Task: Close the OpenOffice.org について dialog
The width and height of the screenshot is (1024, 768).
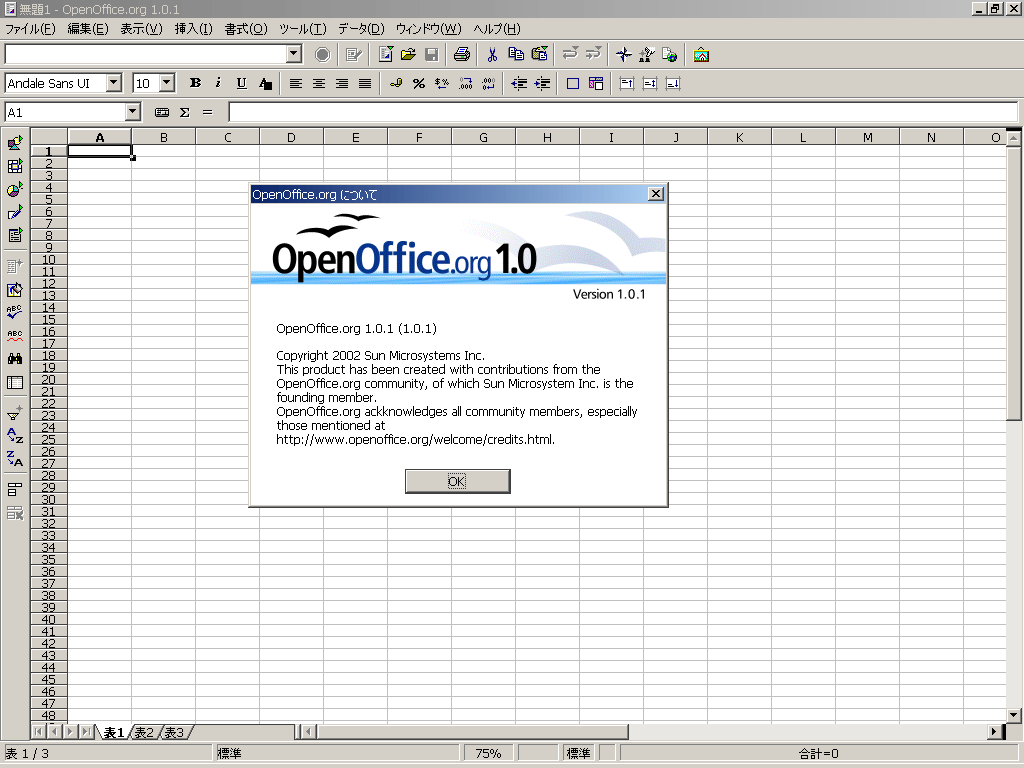Action: (x=656, y=194)
